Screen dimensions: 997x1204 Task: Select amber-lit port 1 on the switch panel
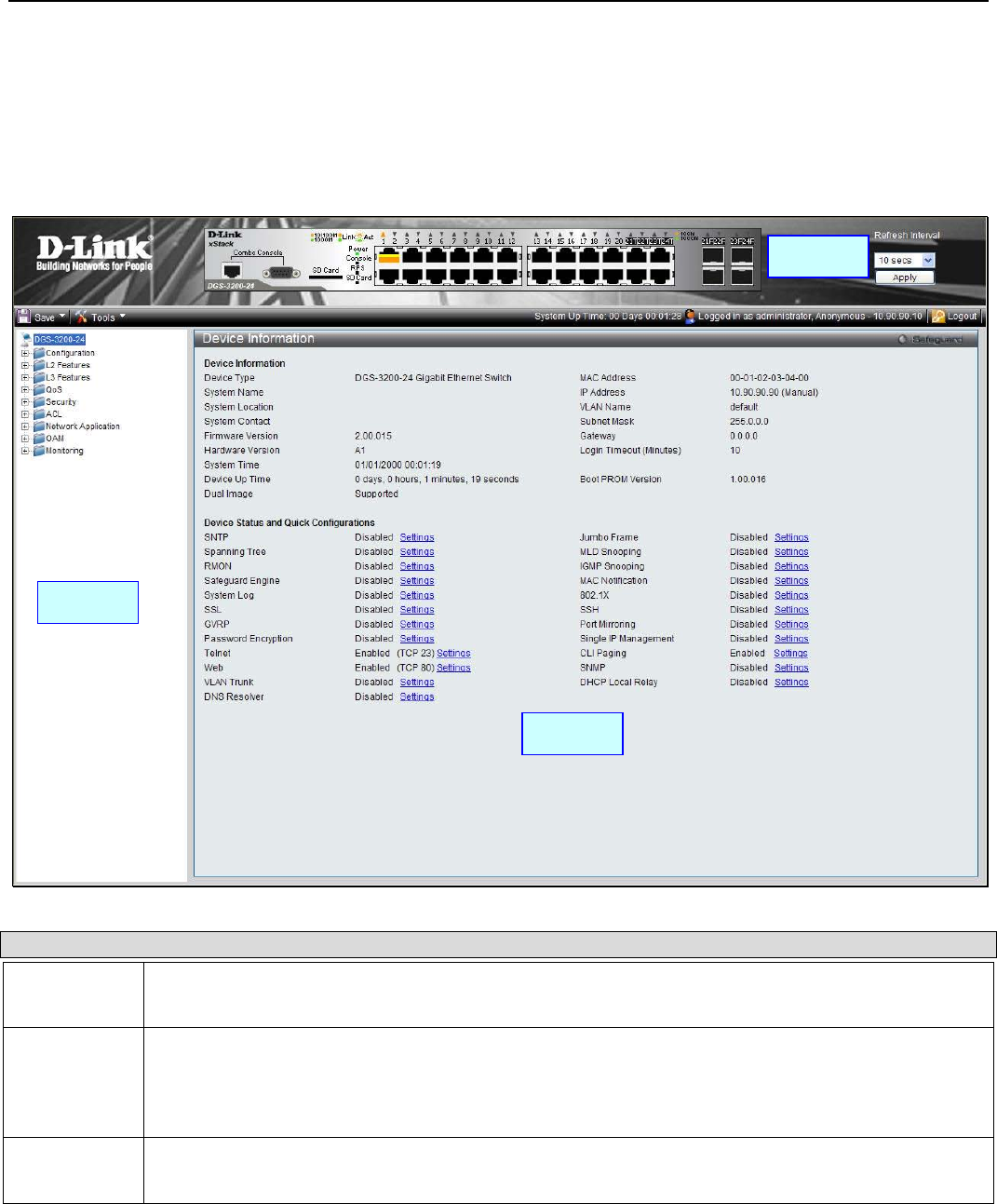(388, 257)
